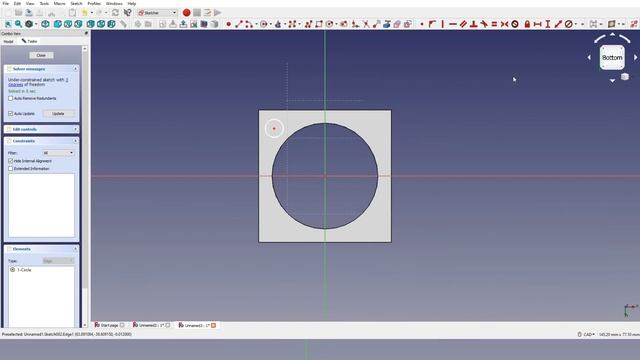Apply the Horizontal constraint

coord(453,24)
